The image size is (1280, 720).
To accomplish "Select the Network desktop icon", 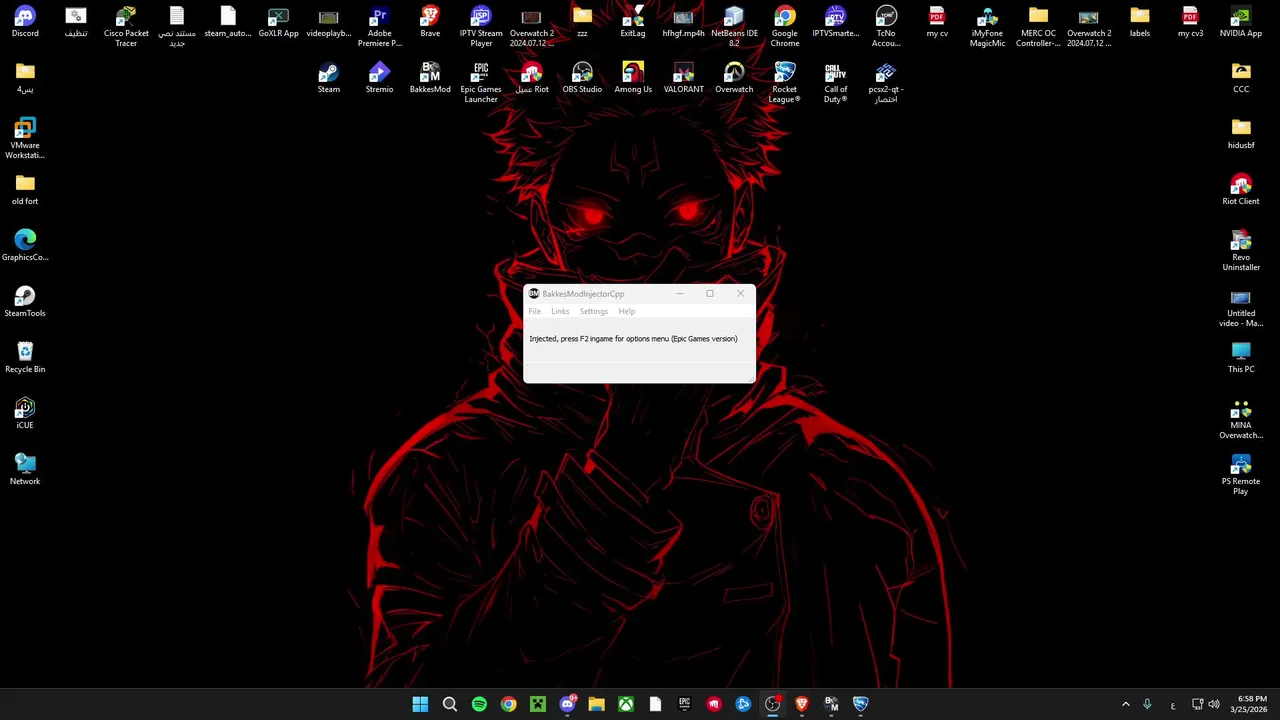I will (25, 470).
